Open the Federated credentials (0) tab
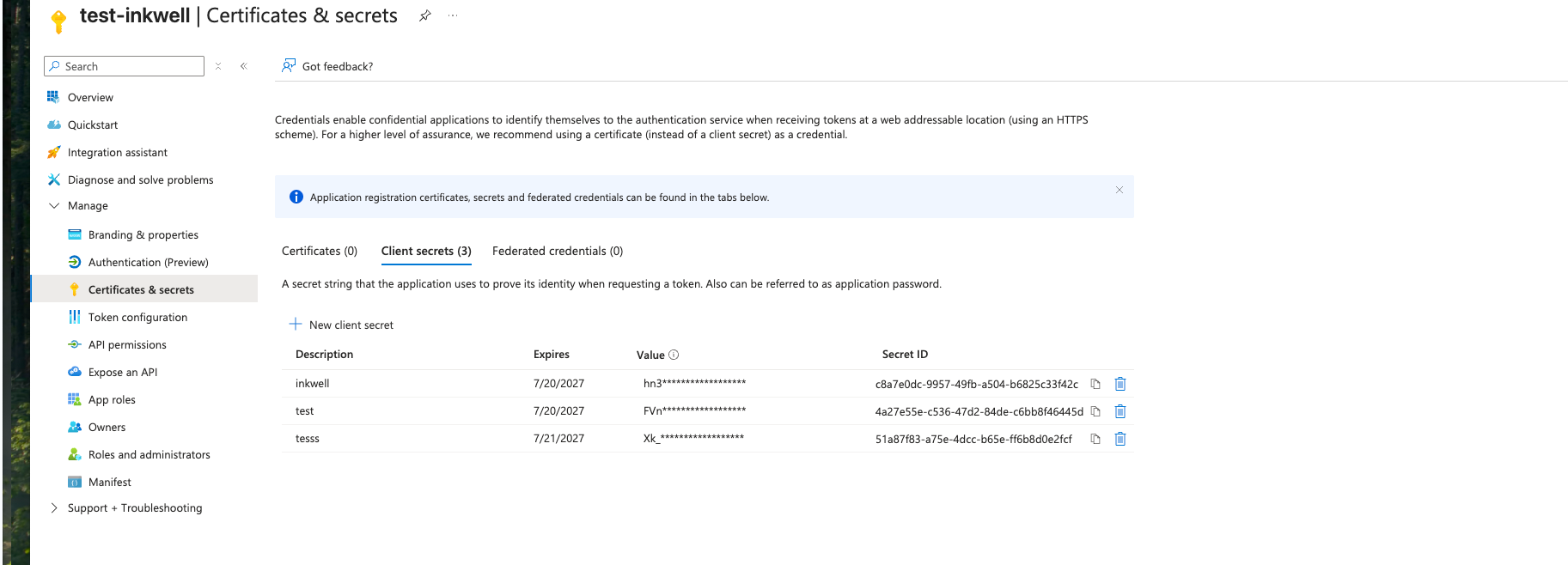Viewport: 1568px width, 565px height. (558, 251)
